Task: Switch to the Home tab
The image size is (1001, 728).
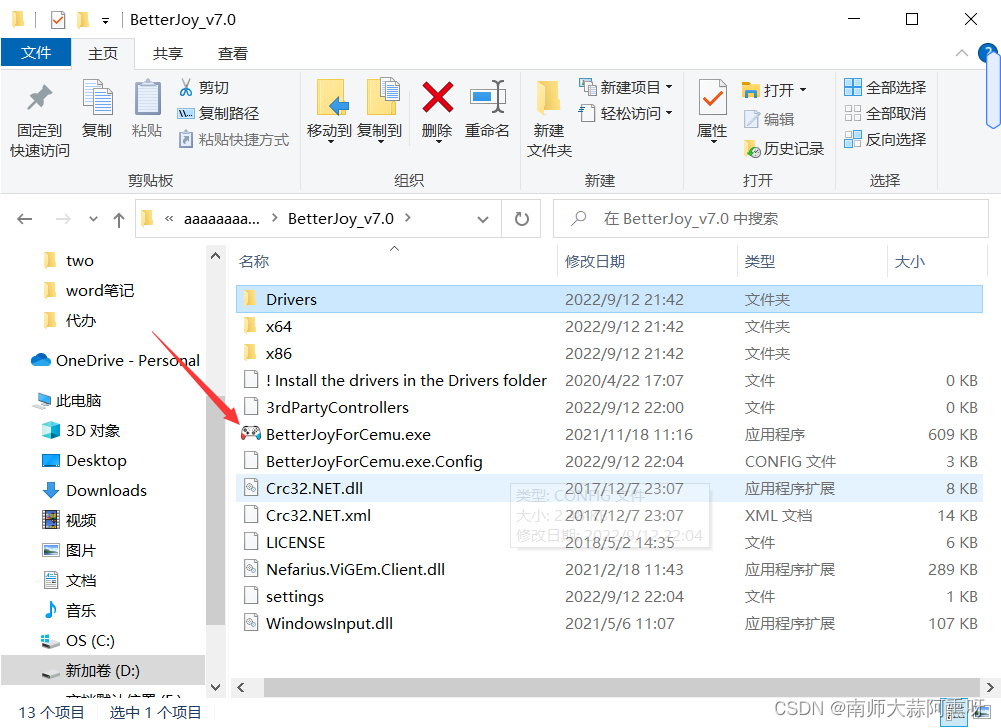Action: click(x=103, y=54)
